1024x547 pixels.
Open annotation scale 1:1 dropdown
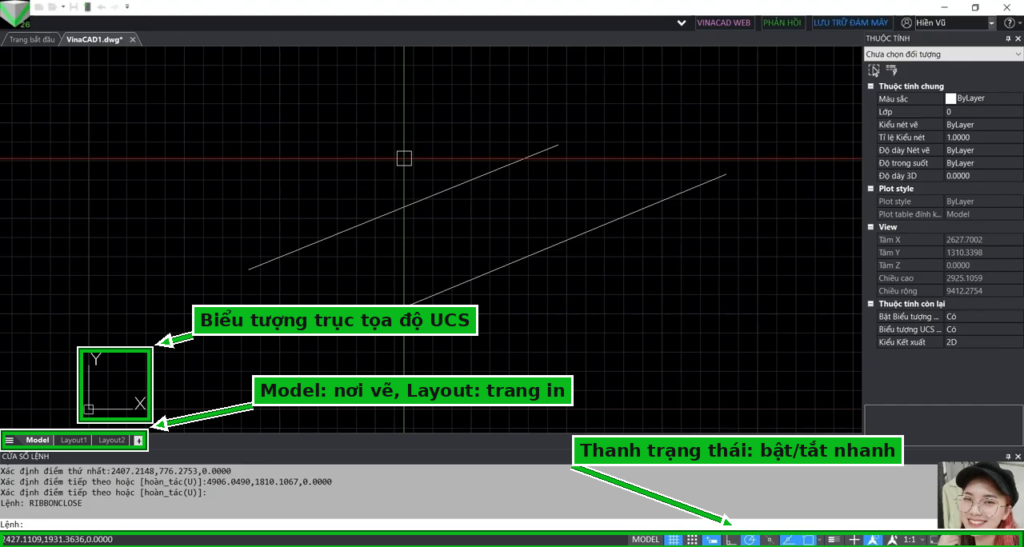[x=915, y=540]
